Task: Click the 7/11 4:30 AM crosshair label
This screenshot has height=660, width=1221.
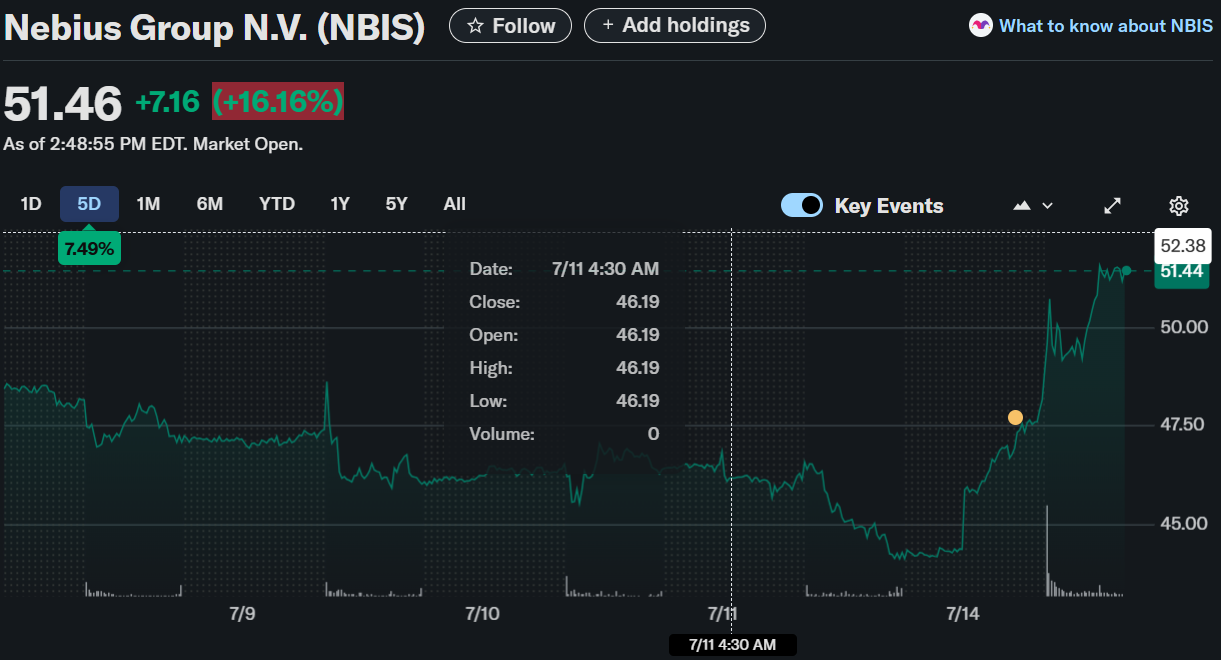Action: click(x=733, y=645)
